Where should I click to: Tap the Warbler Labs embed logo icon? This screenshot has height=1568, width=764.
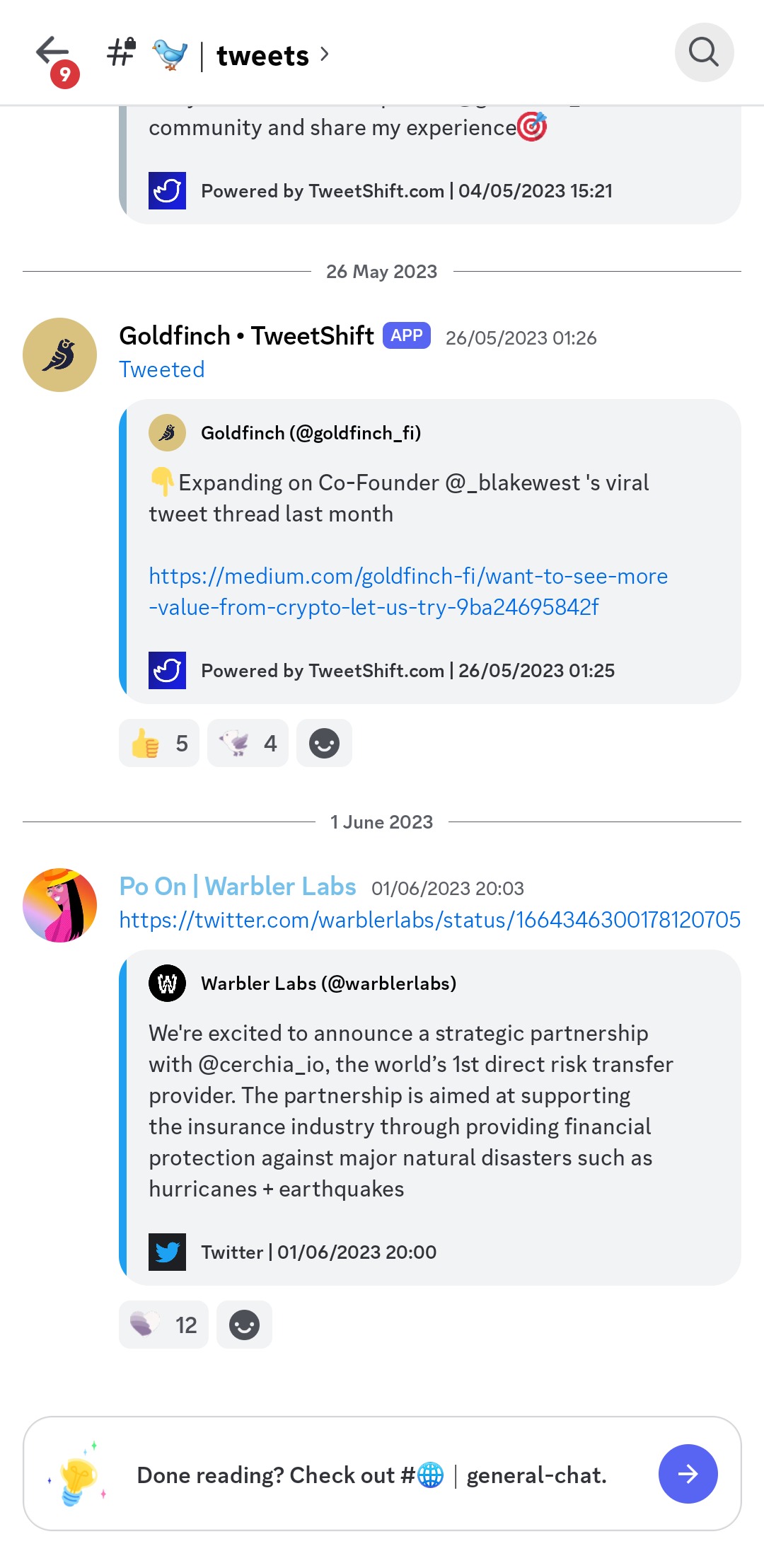[167, 983]
